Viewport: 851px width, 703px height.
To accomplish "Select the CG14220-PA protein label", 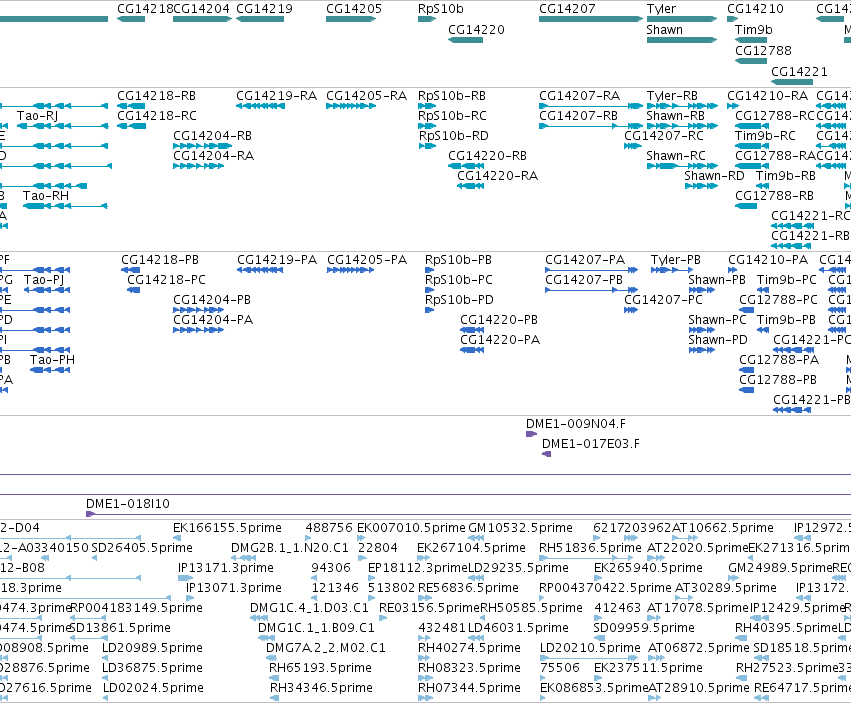I will 500,340.
